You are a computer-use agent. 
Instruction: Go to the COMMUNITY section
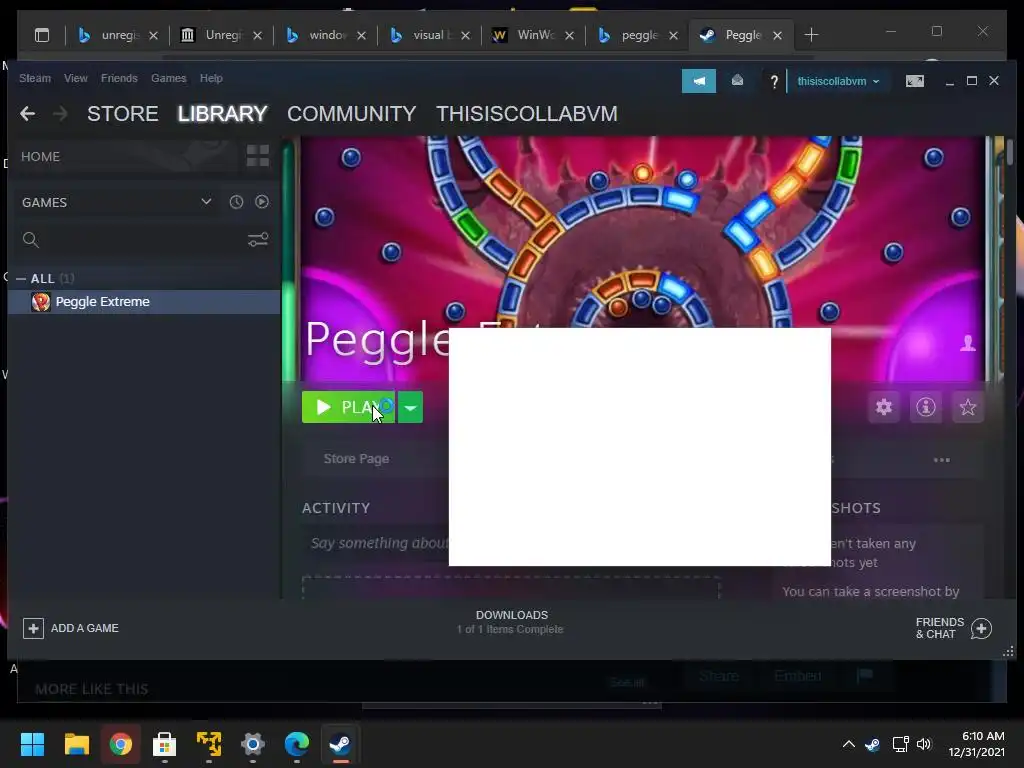pos(351,114)
